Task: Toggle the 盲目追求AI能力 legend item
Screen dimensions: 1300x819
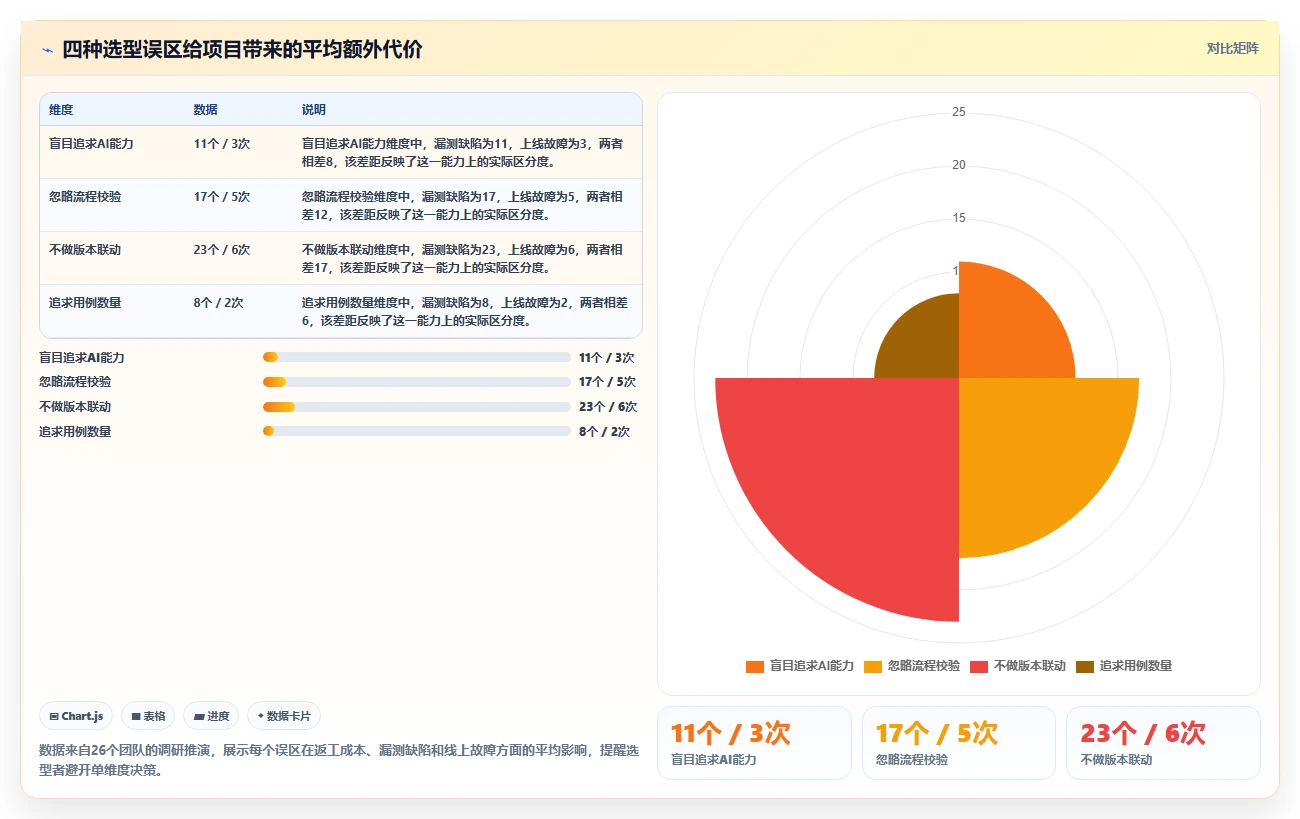Action: coord(800,666)
